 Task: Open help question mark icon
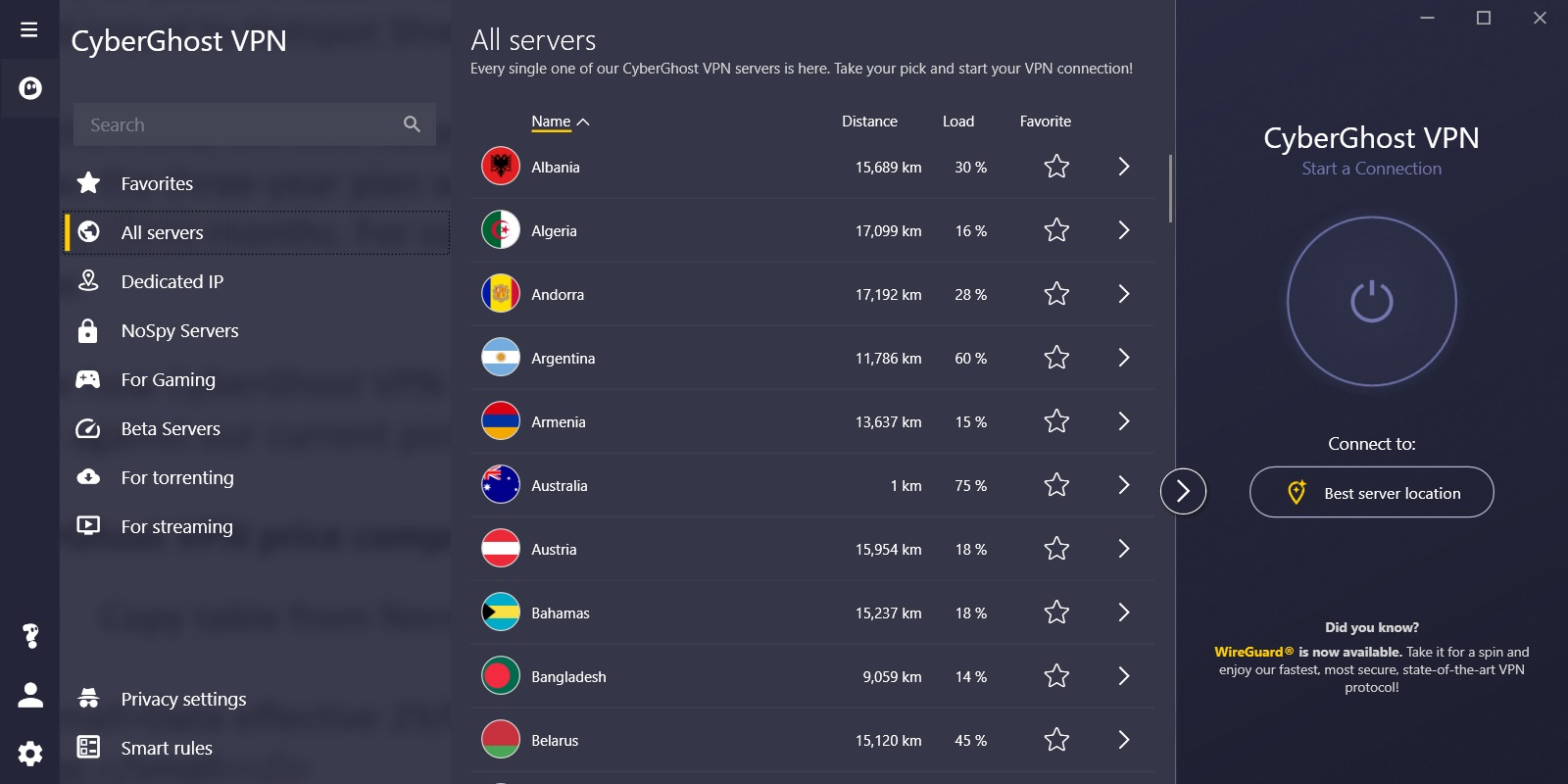[30, 636]
